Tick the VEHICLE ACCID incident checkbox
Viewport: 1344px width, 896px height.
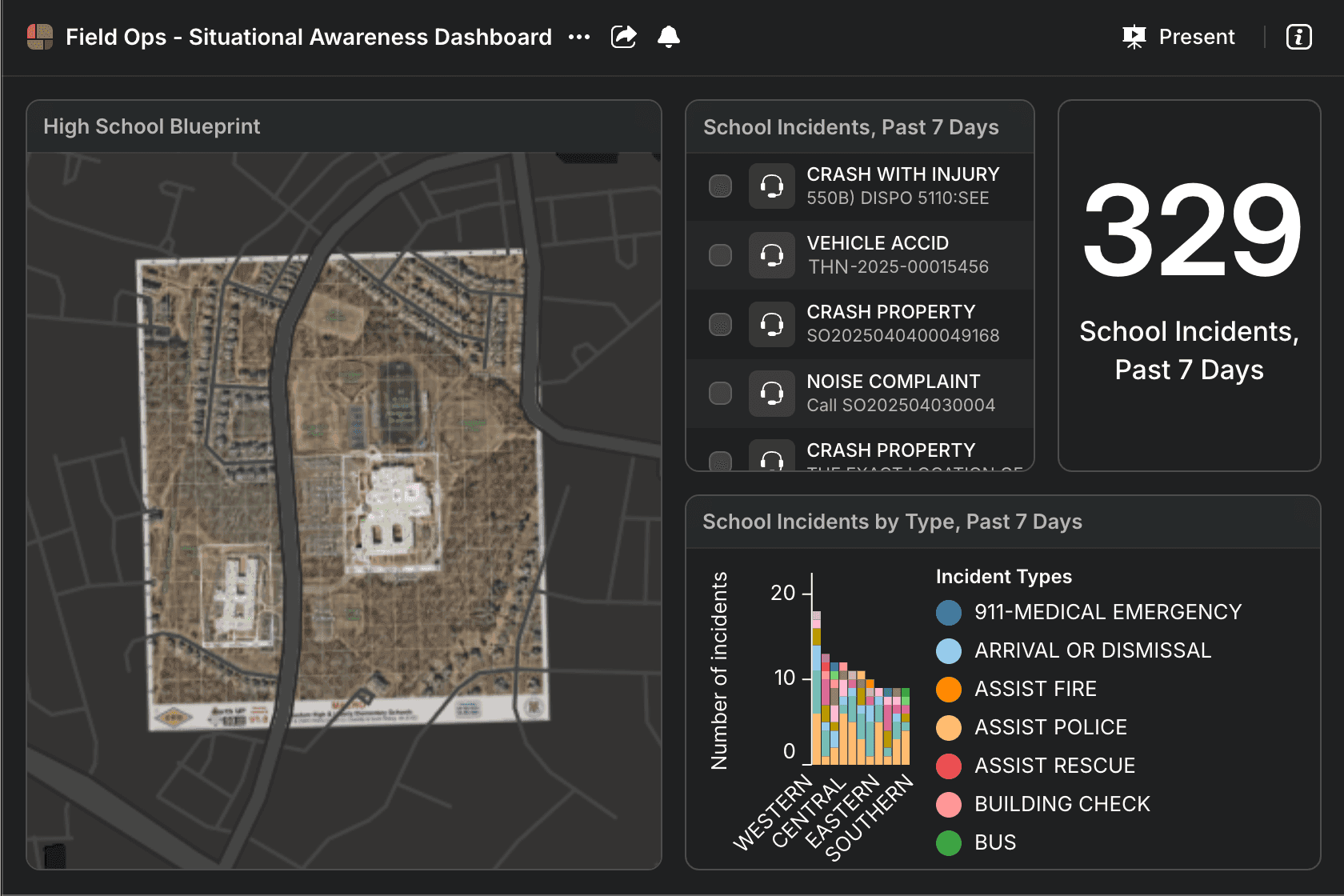(721, 255)
